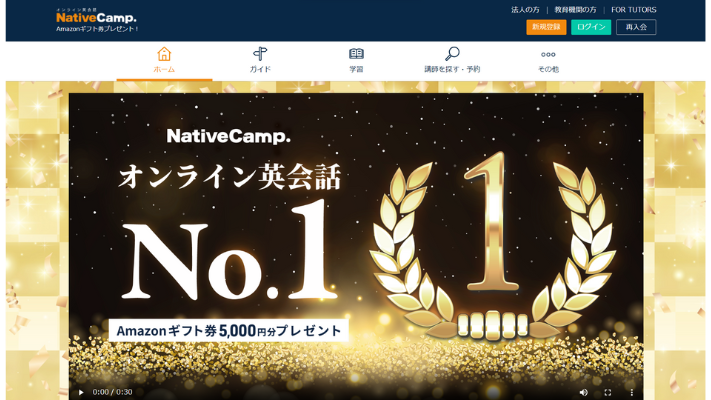
Task: Click the Amazon gift card banner text
Action: pyautogui.click(x=229, y=330)
